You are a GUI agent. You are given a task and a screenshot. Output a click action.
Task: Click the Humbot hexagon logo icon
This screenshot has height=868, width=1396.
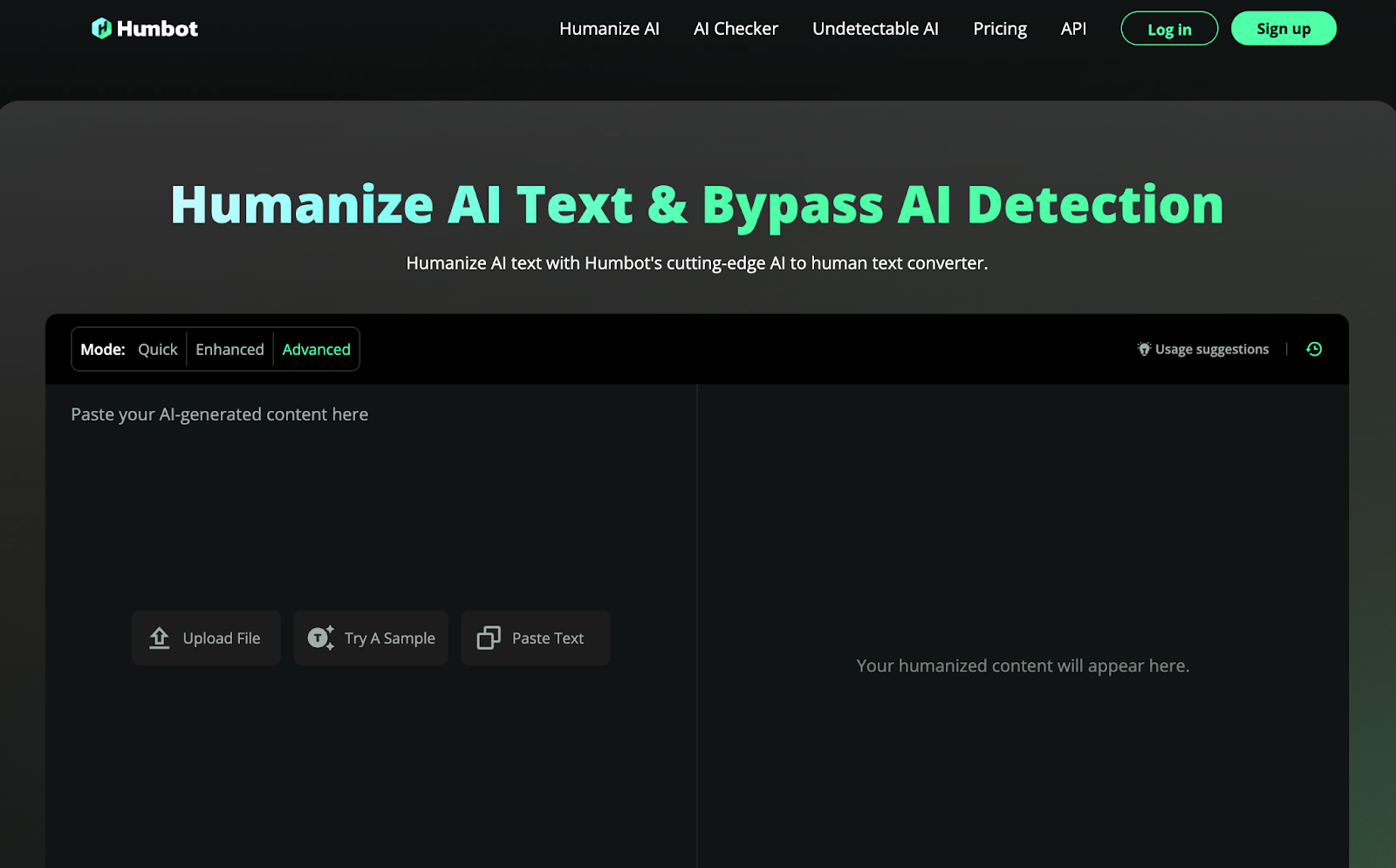[101, 29]
